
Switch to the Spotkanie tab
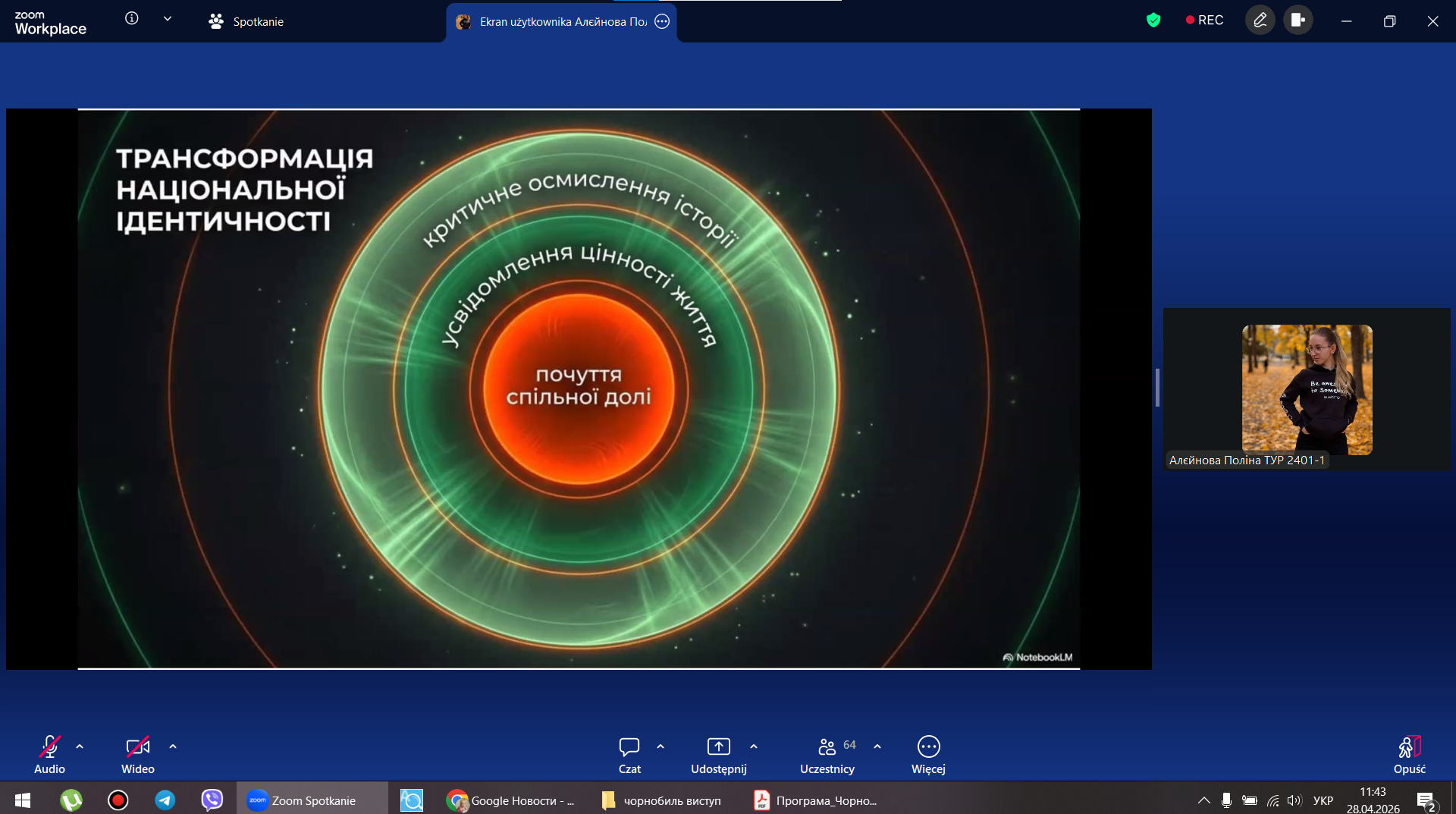point(246,22)
